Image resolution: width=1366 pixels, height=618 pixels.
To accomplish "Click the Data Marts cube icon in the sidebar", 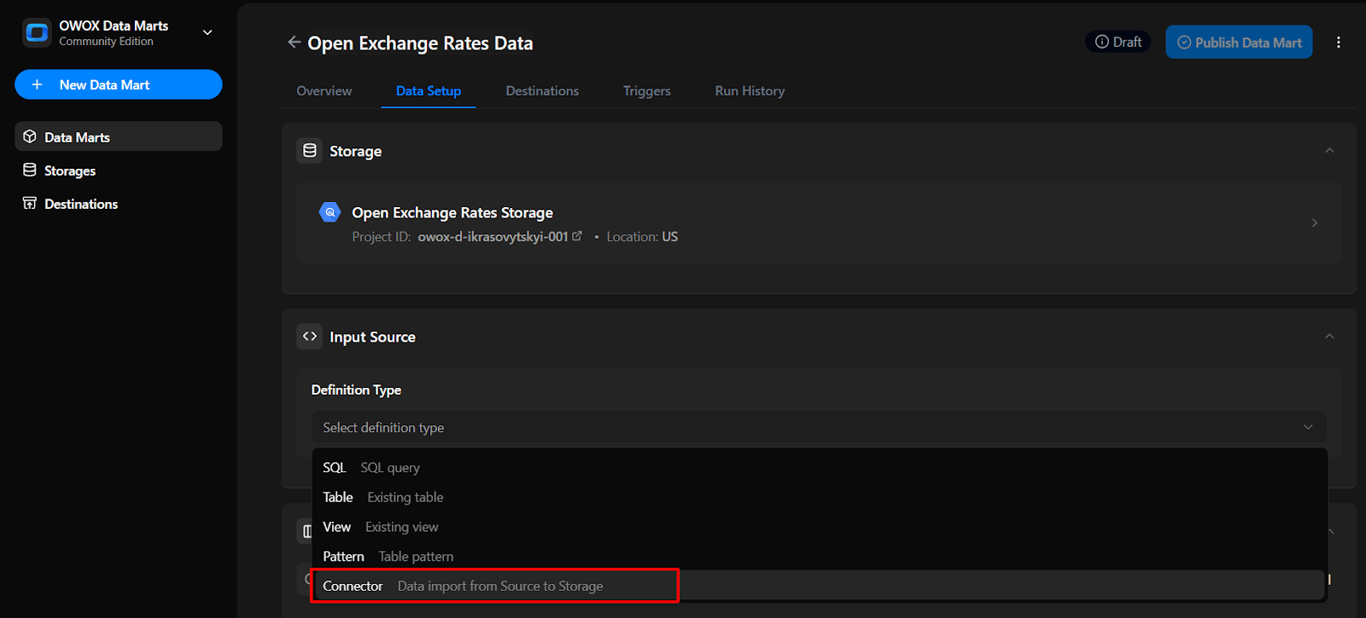I will pyautogui.click(x=30, y=137).
